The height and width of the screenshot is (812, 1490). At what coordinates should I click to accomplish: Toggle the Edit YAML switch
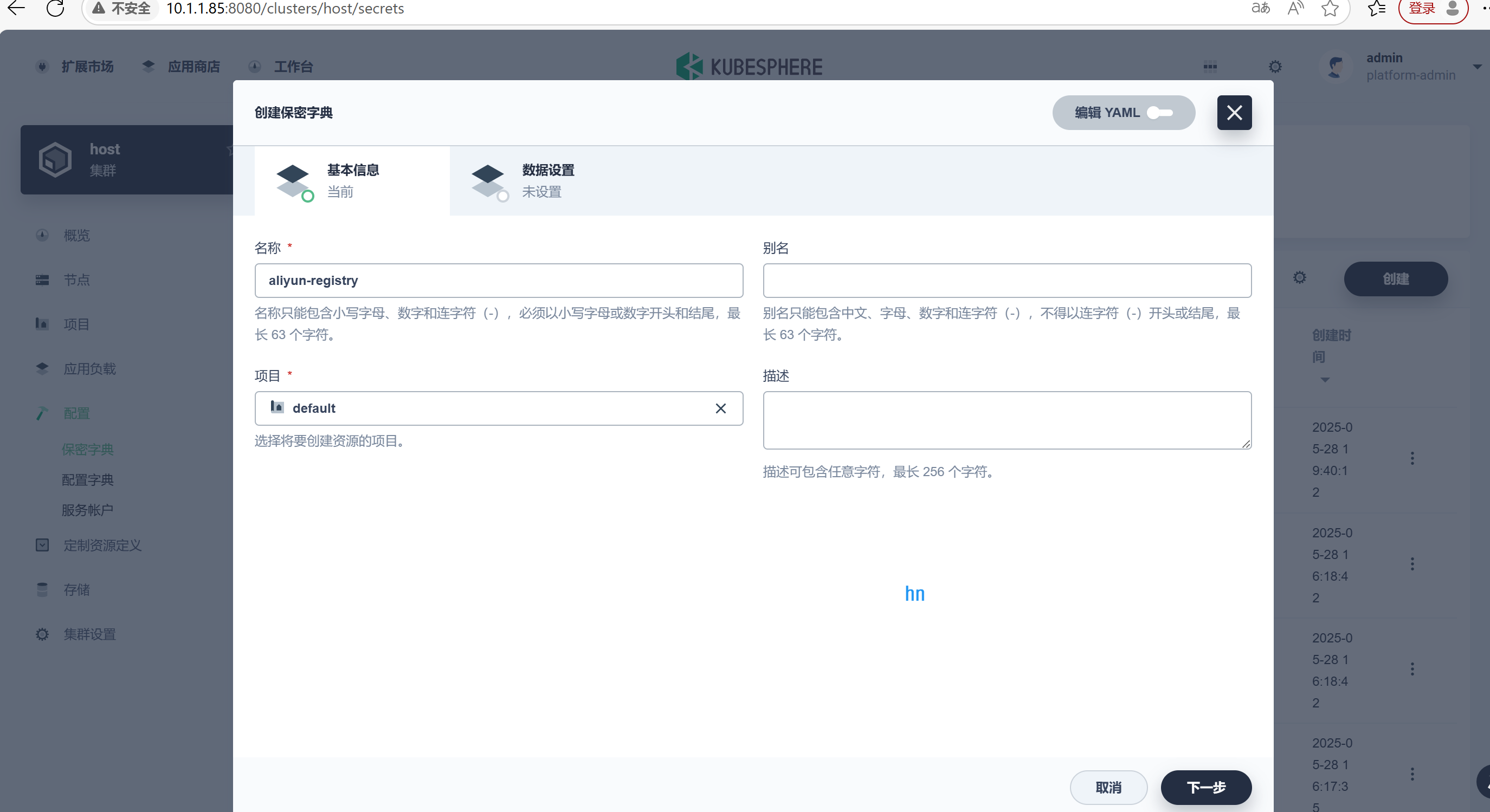click(1159, 112)
